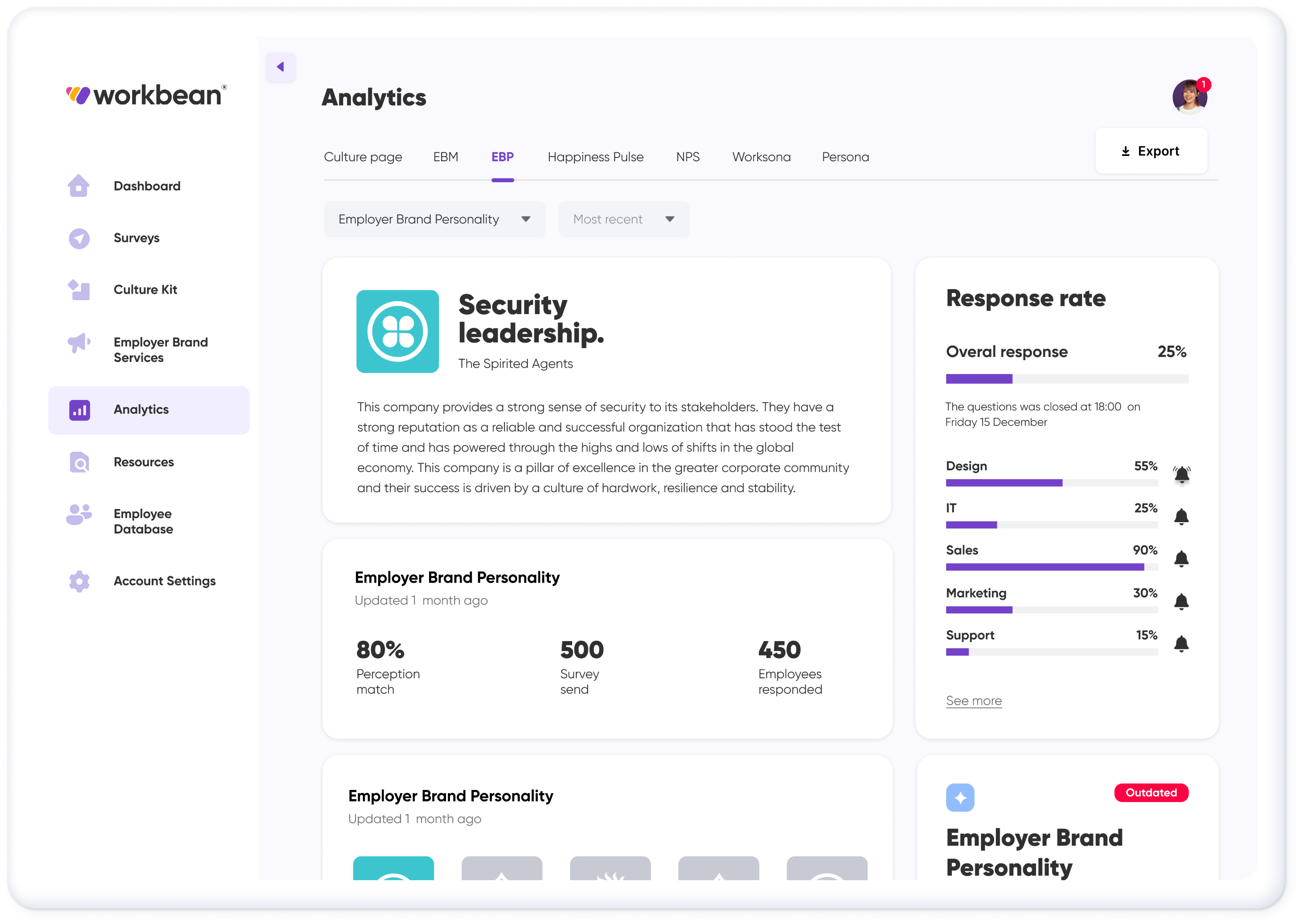Click the See more link
The image size is (1300, 924).
pyautogui.click(x=973, y=701)
